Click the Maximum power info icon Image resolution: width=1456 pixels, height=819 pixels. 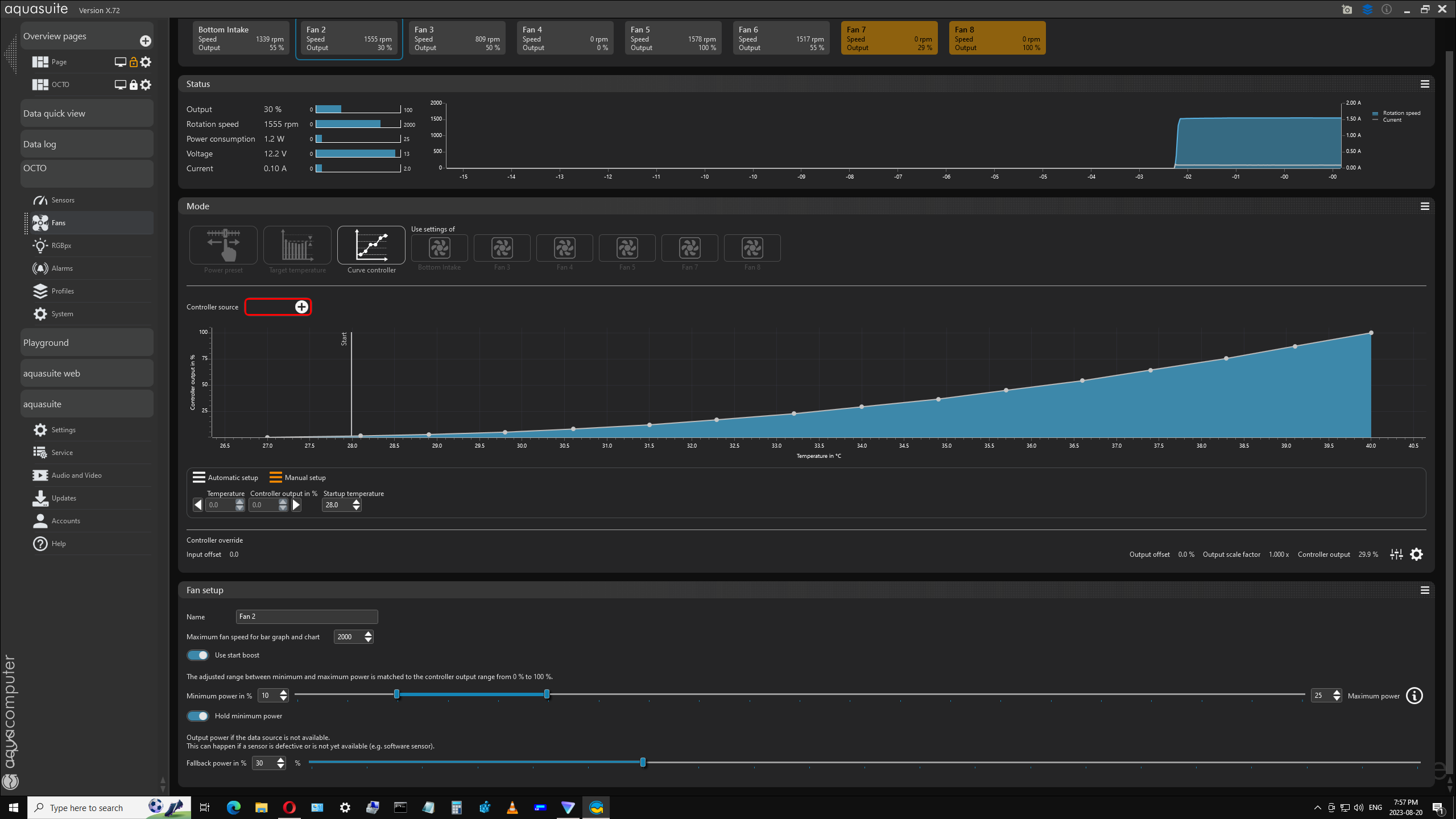coord(1414,696)
